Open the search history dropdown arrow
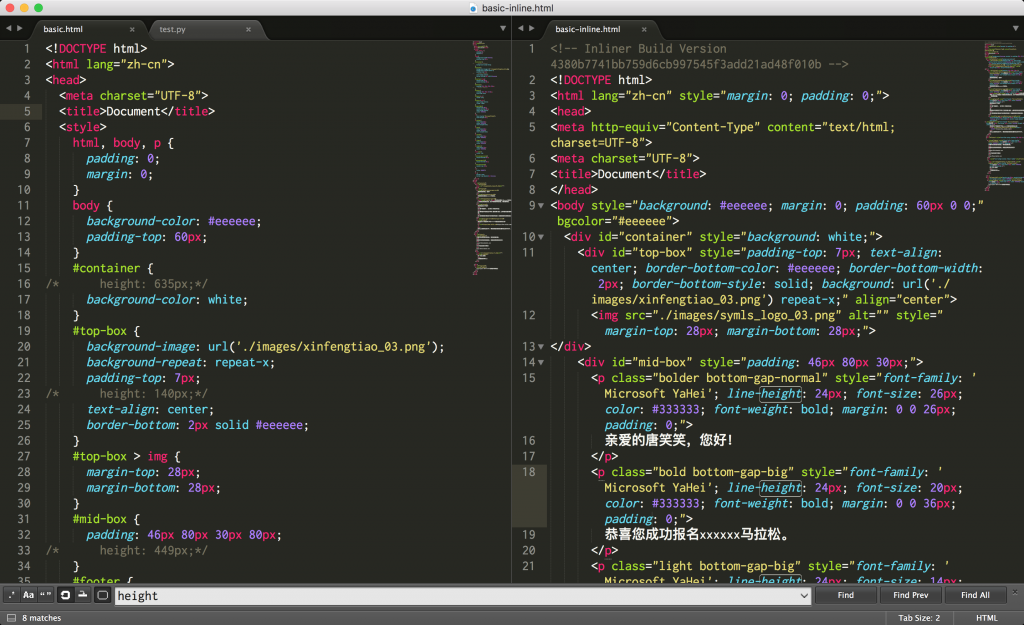Screen dimensions: 1024x625 coord(804,596)
